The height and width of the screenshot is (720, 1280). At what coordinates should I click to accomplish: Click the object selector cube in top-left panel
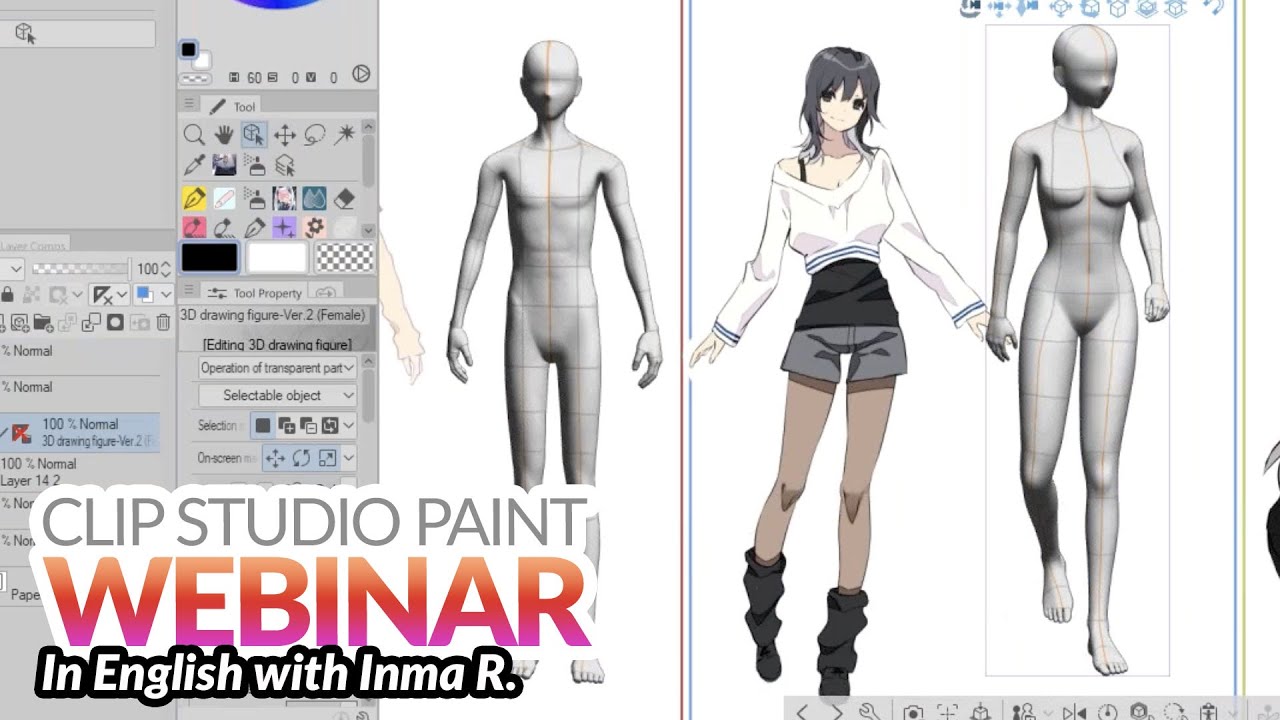[25, 34]
